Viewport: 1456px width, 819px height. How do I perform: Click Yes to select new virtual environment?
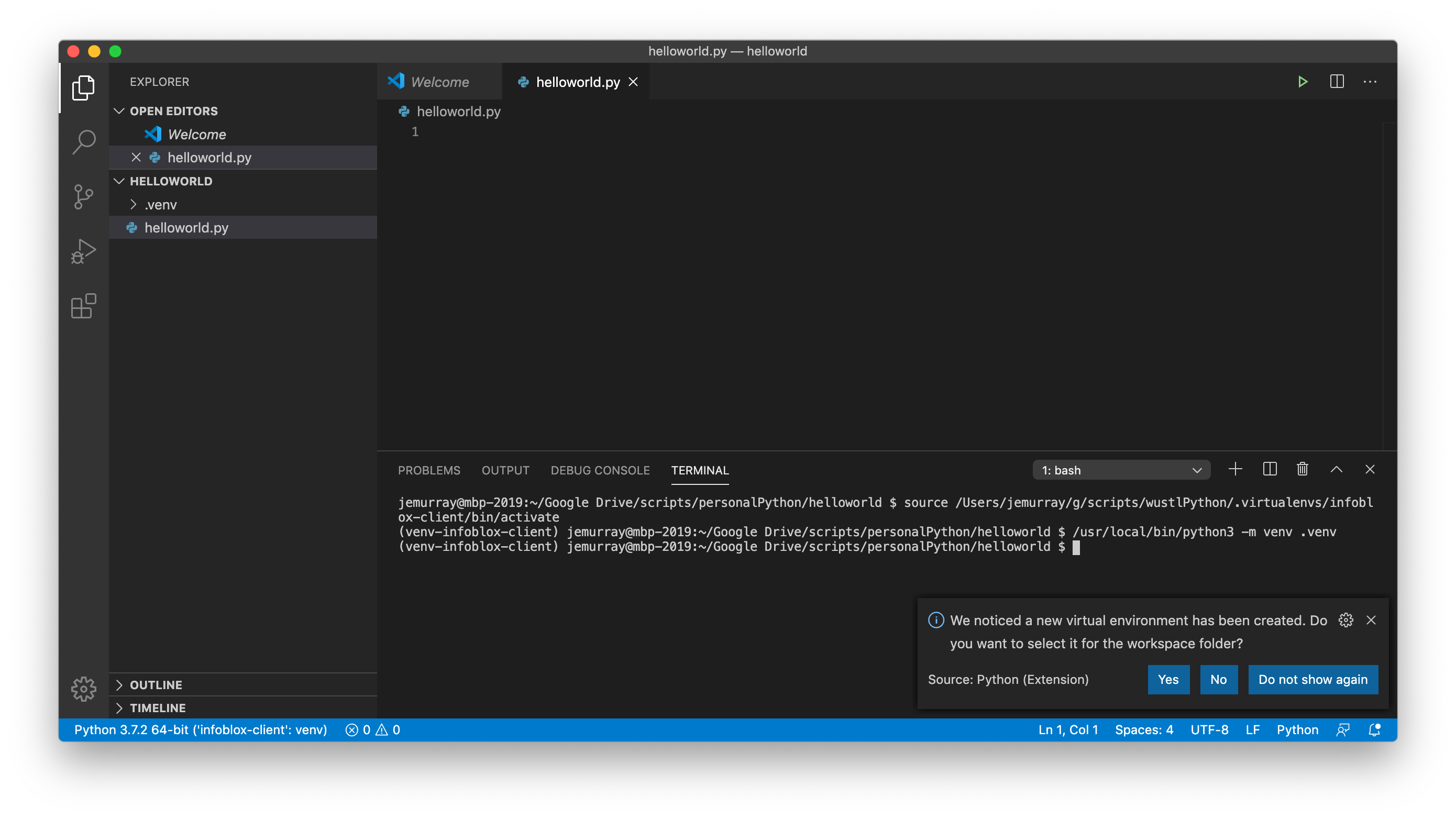click(1168, 679)
